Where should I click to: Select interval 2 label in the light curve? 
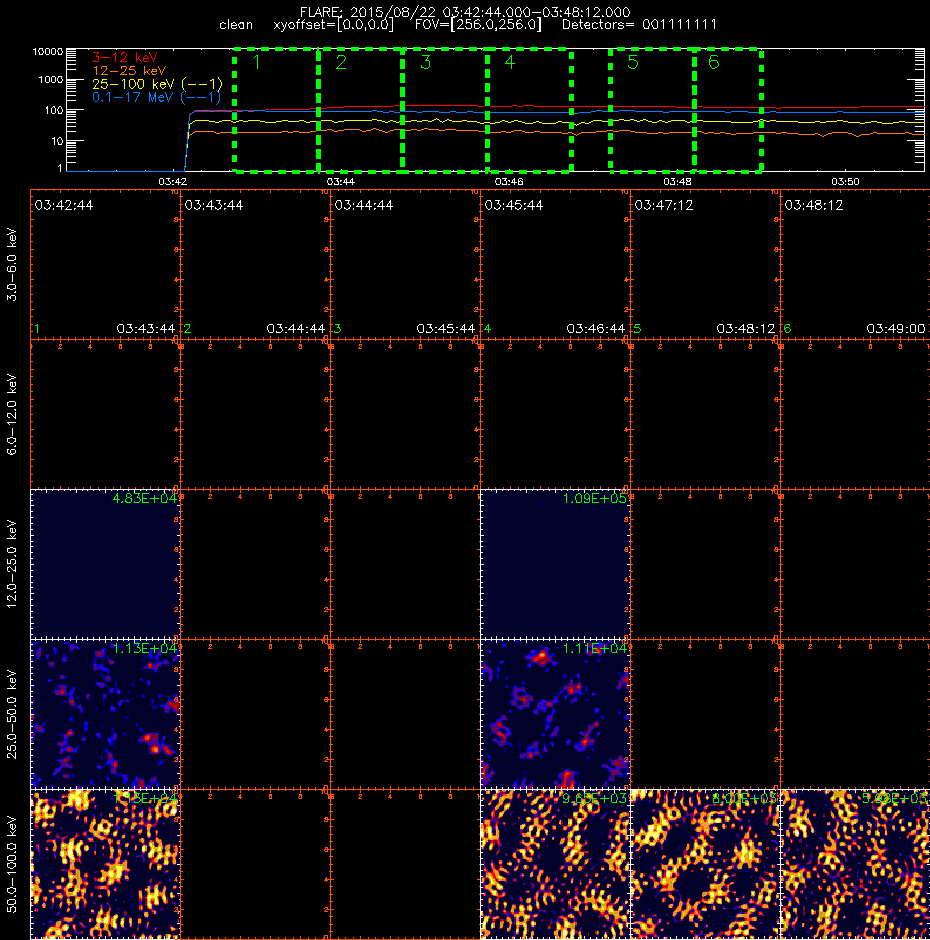pyautogui.click(x=341, y=62)
